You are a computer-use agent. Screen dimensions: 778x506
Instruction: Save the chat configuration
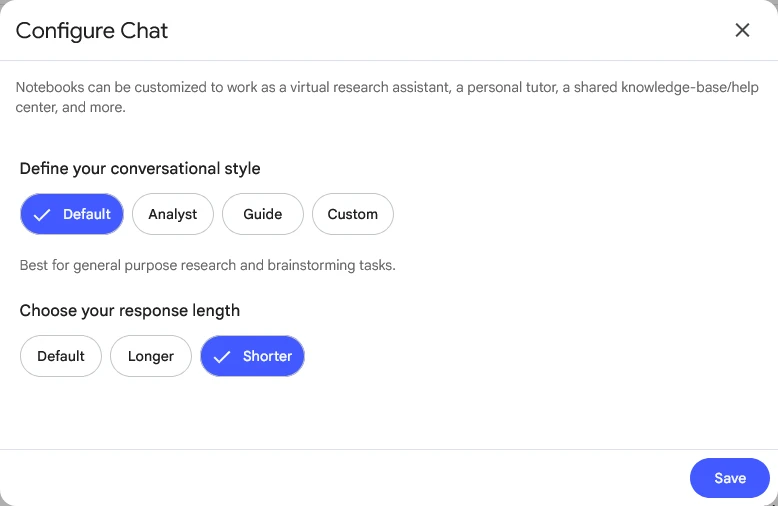[729, 478]
